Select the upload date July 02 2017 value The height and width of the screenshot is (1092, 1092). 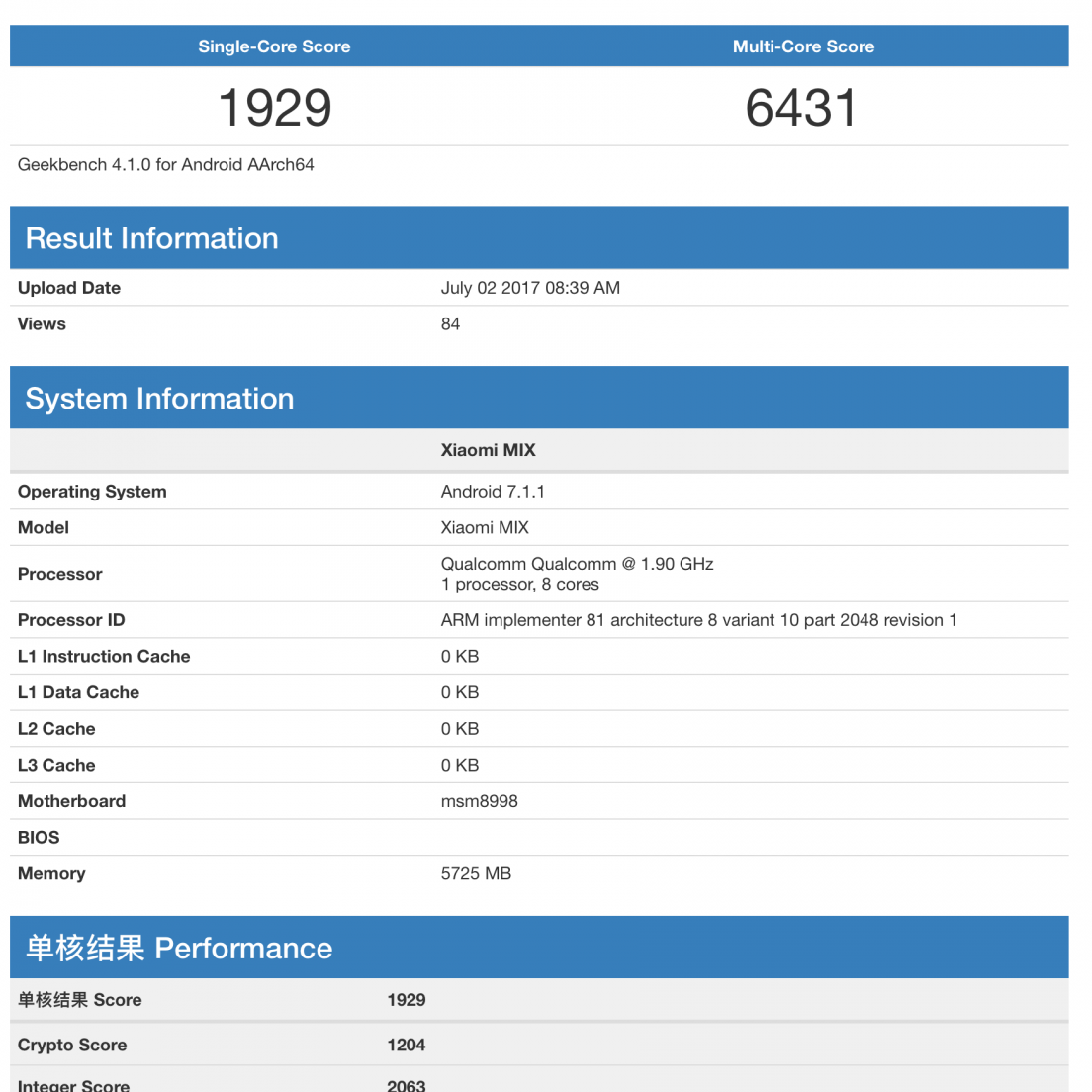530,288
